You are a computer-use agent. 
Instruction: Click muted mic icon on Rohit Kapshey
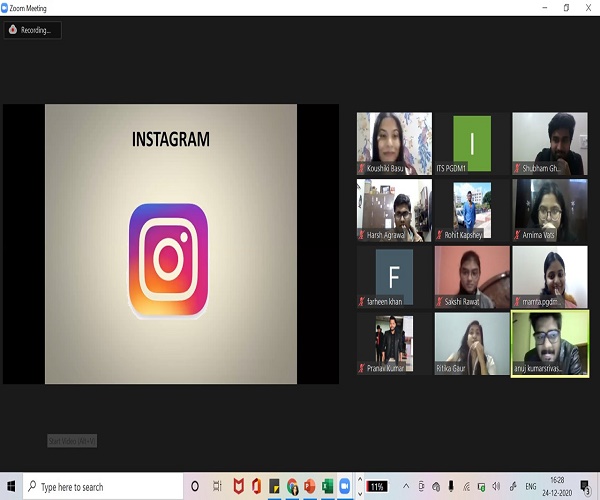pos(439,235)
